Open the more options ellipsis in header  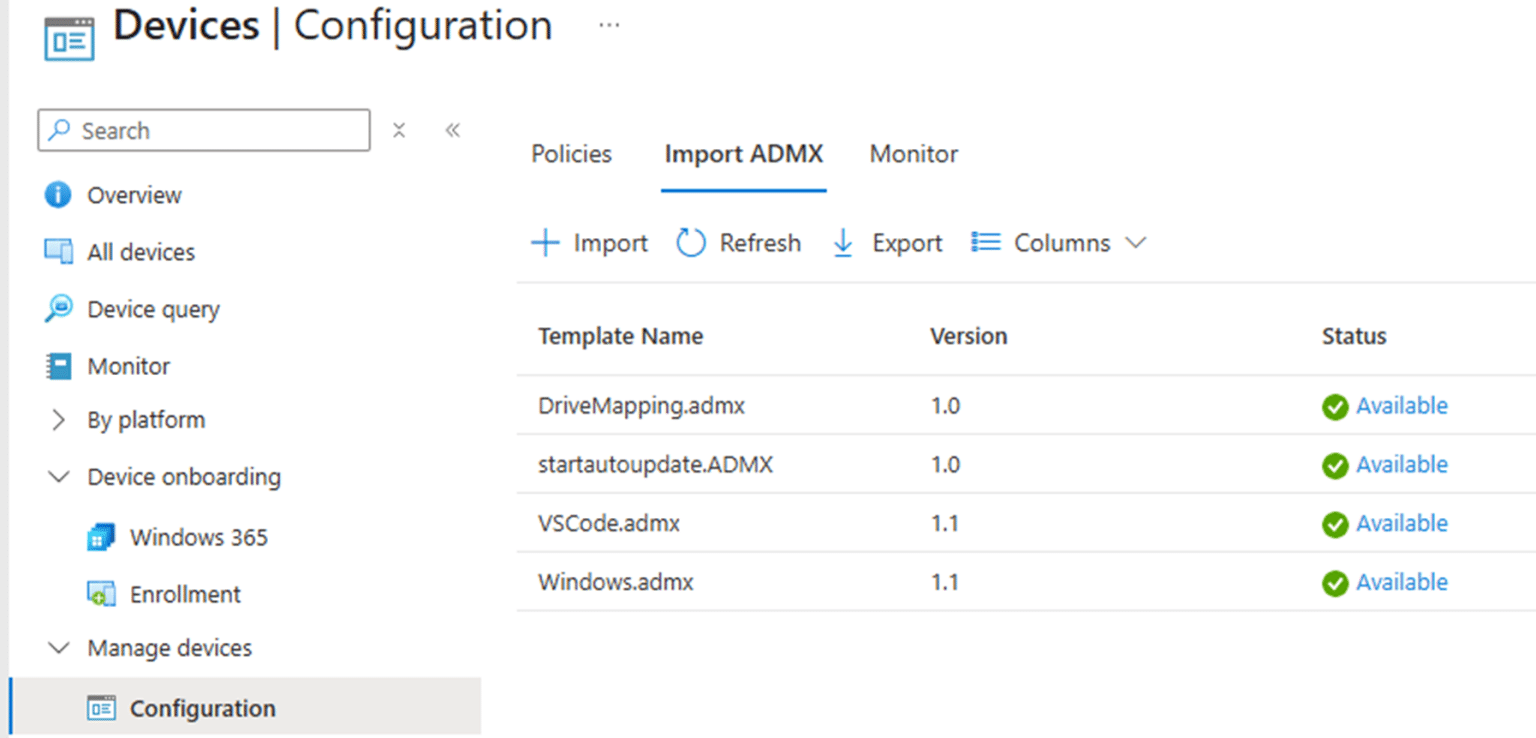pyautogui.click(x=609, y=26)
